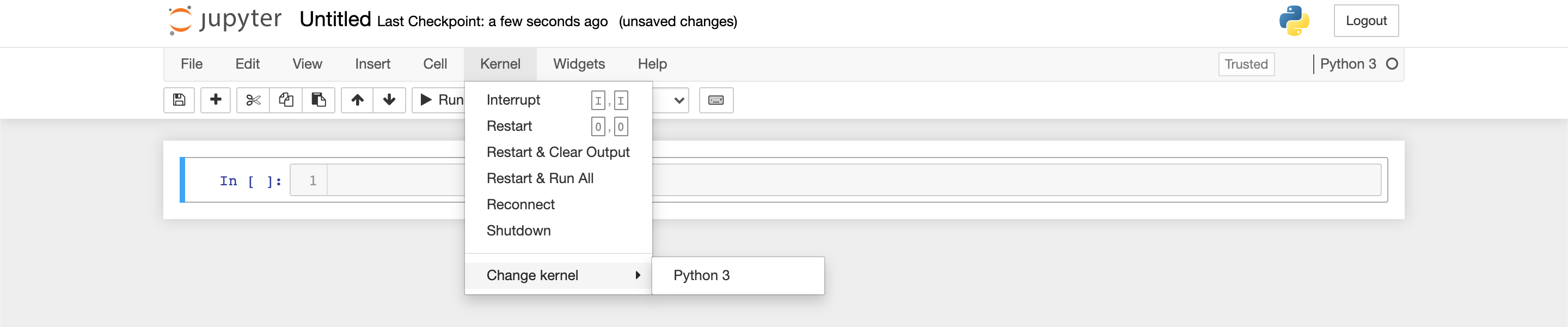Choose Restart & Clear Output
Viewport: 1568px width, 327px height.
(558, 152)
